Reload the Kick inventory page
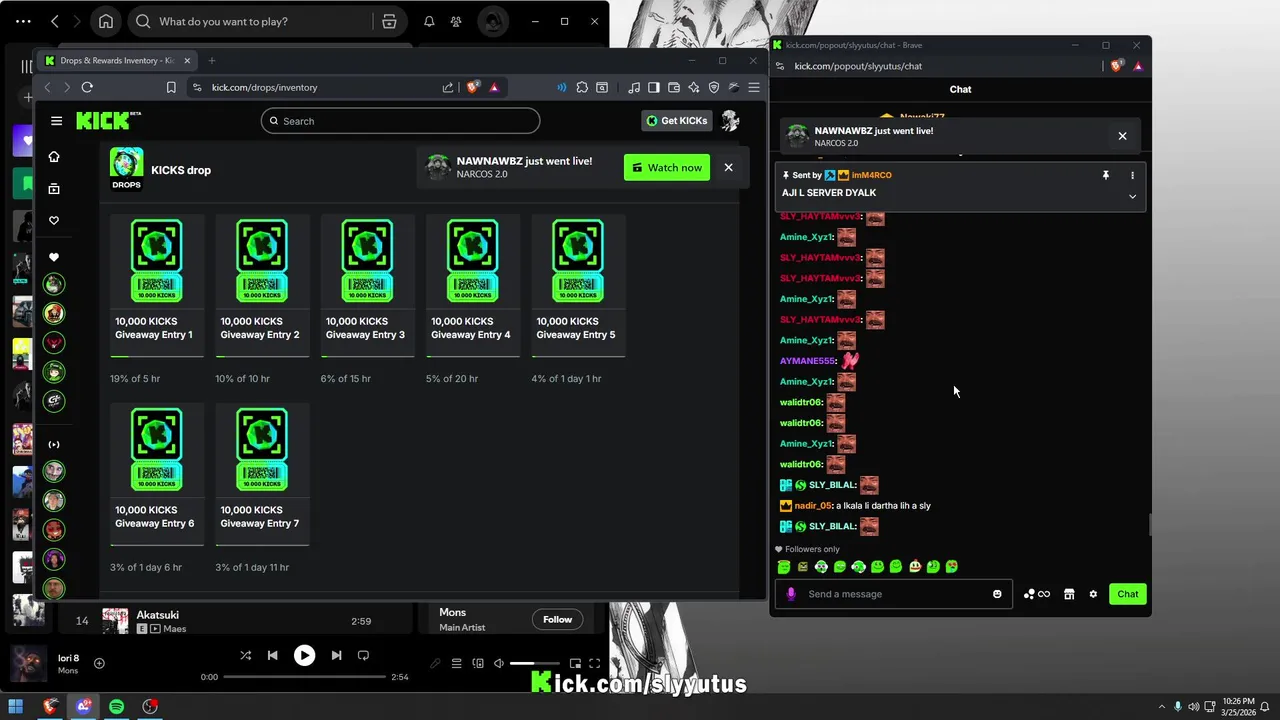This screenshot has width=1280, height=720. coord(87,88)
